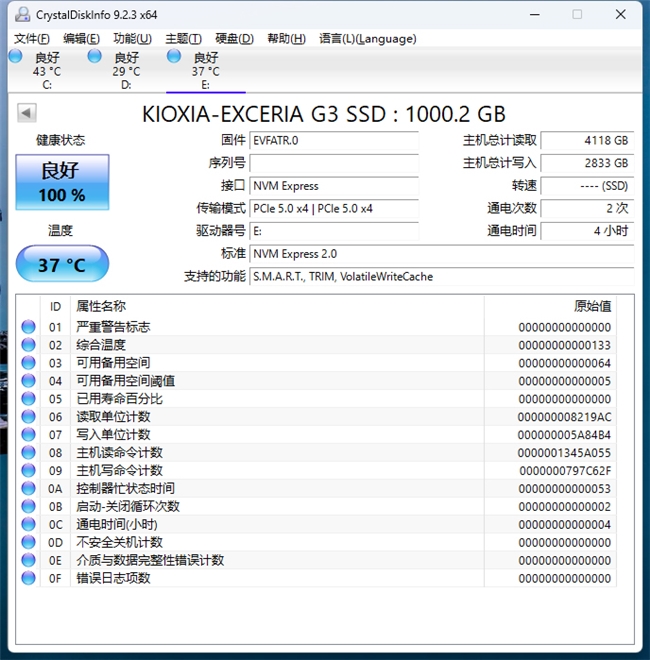Click the 驱动器号 field E:
This screenshot has width=650, height=660.
(334, 232)
